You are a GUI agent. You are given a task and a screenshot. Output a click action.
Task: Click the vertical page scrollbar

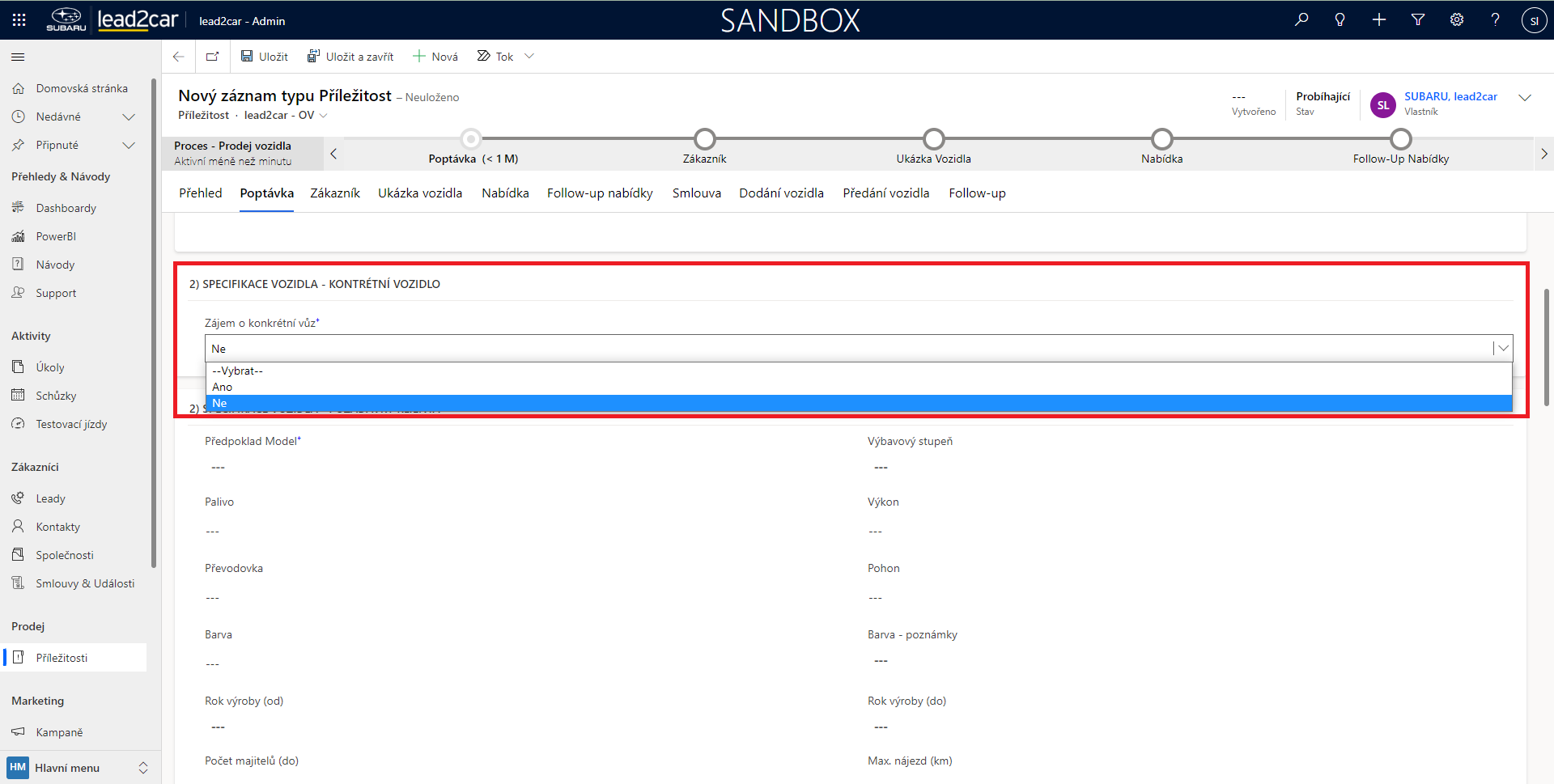click(x=1546, y=346)
